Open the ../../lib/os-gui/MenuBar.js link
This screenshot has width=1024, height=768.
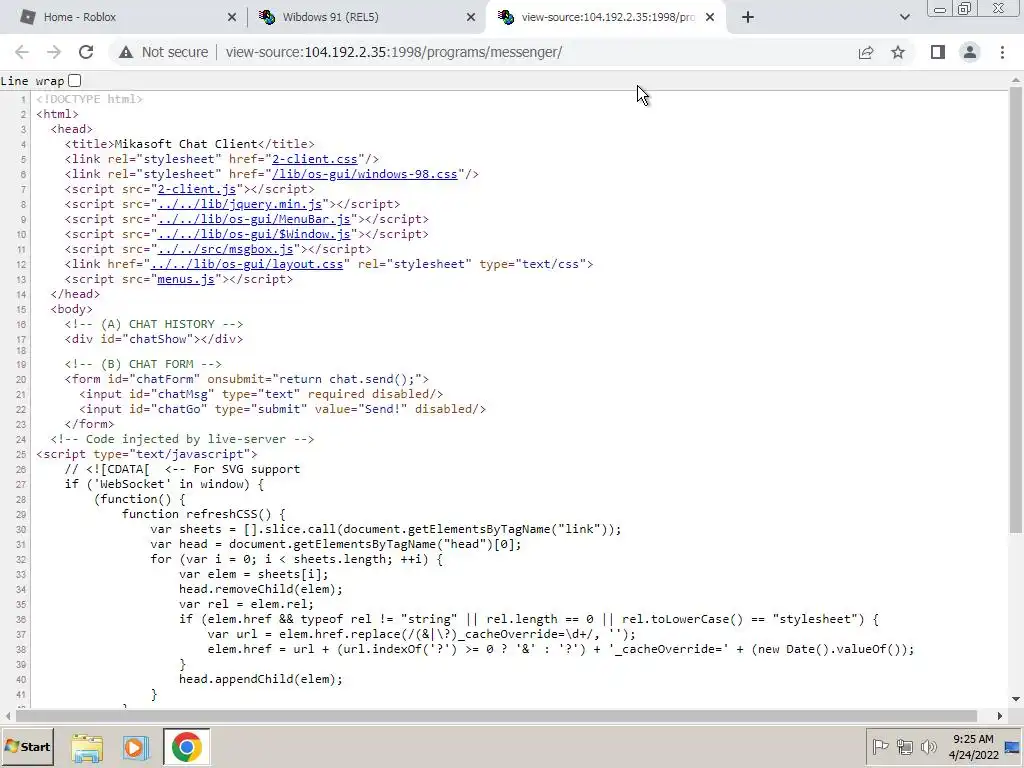tap(254, 219)
